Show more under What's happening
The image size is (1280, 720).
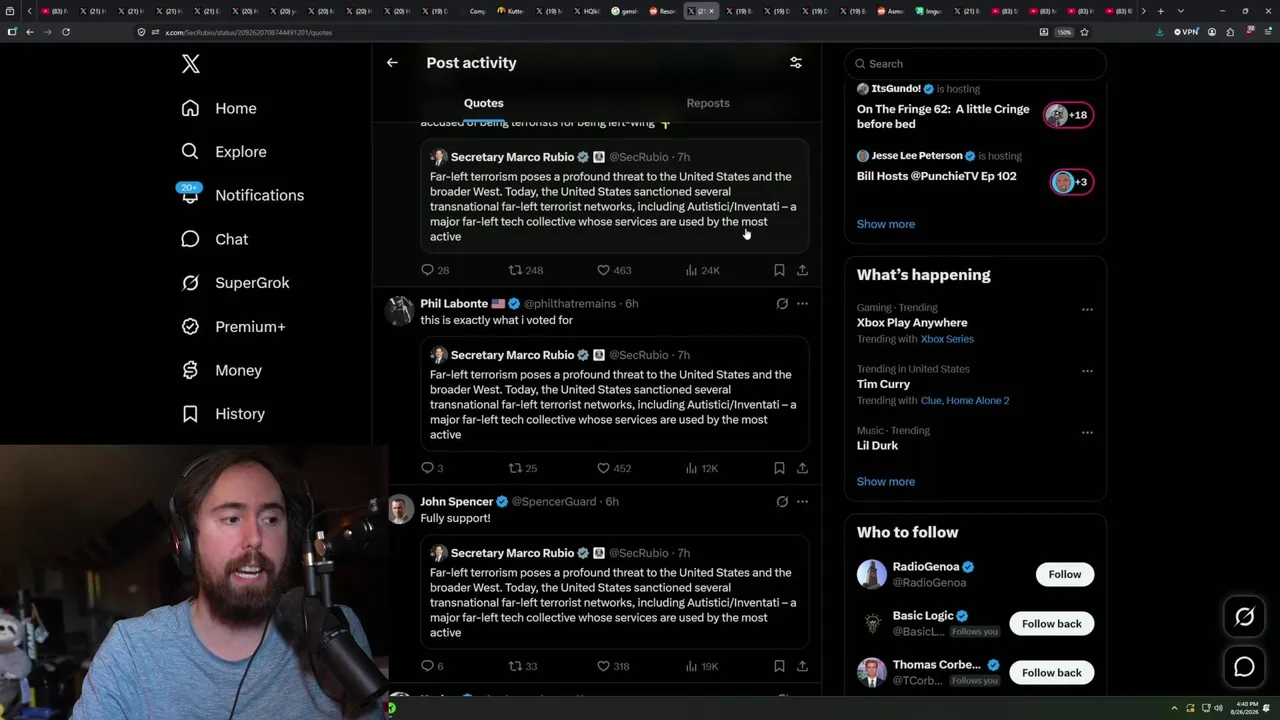pyautogui.click(x=886, y=482)
